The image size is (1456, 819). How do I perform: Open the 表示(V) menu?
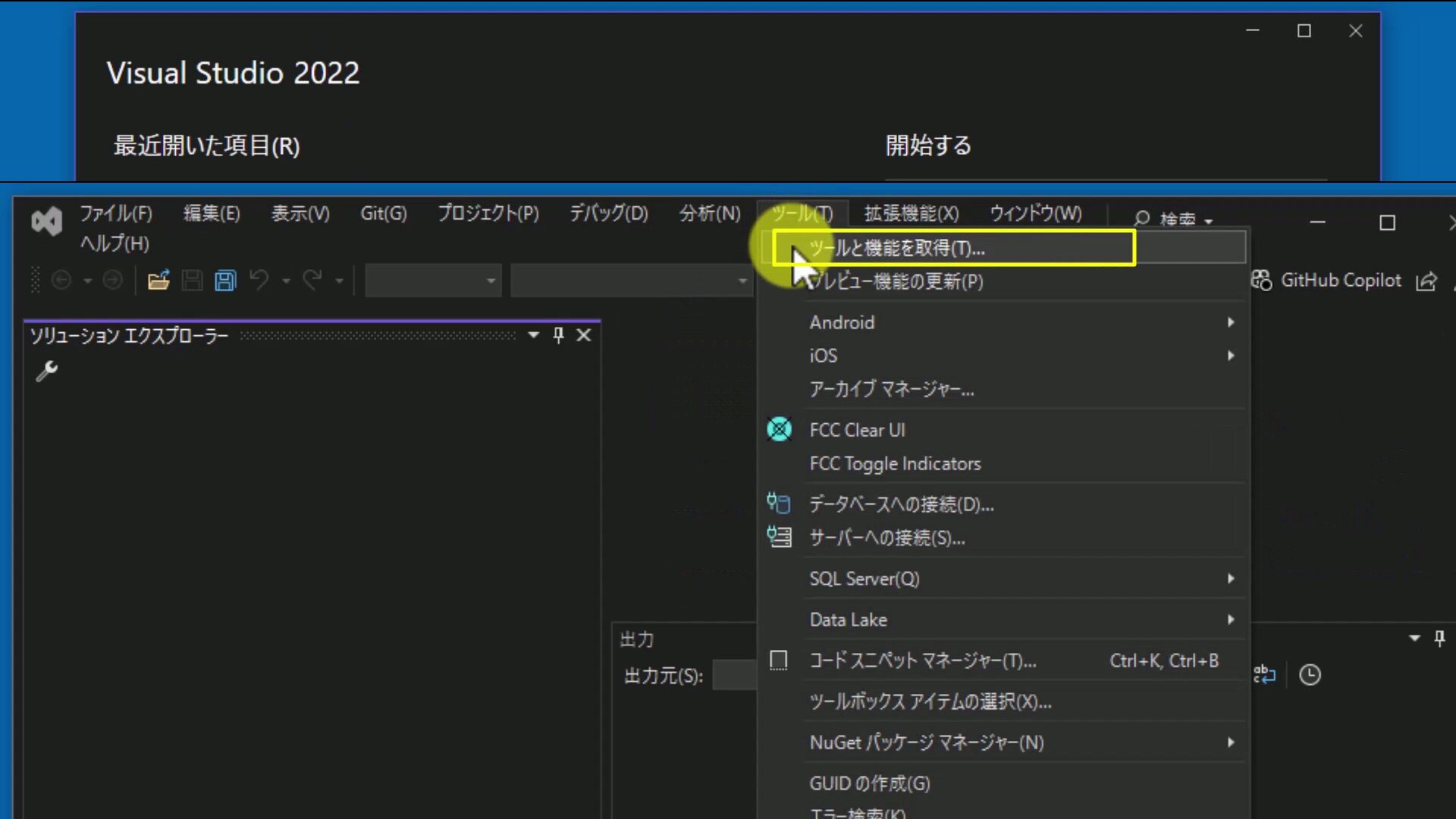tap(300, 214)
